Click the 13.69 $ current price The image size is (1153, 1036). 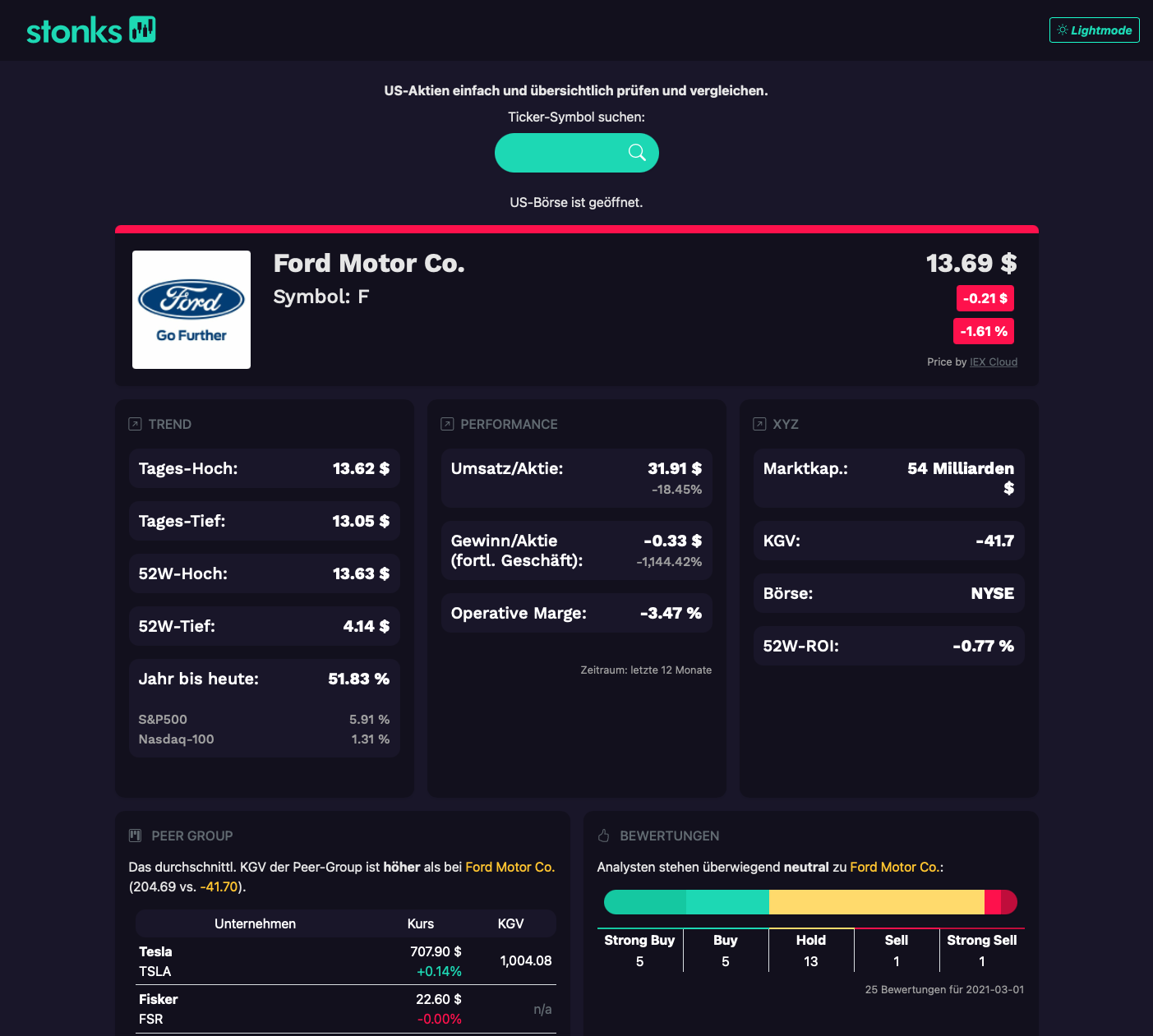(971, 263)
